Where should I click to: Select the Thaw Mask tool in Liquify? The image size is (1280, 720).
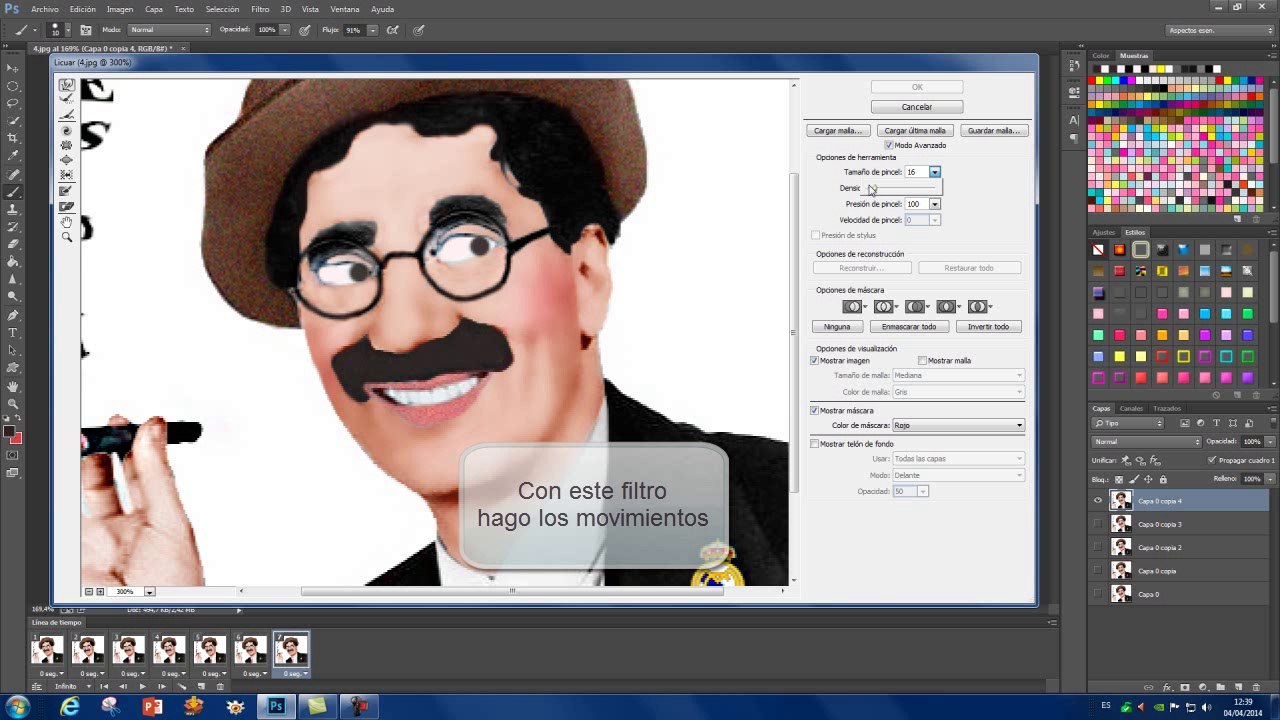[x=66, y=206]
